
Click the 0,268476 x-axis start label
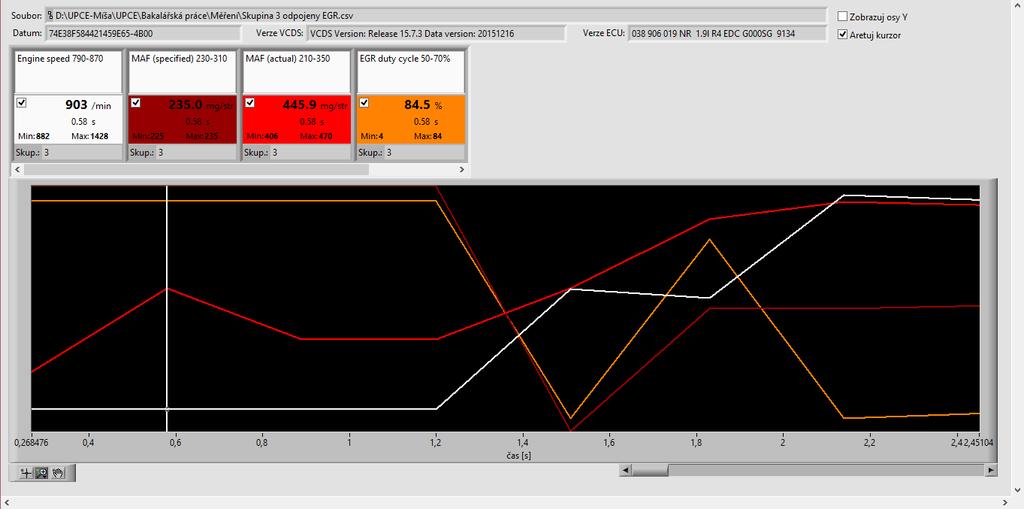(x=31, y=442)
